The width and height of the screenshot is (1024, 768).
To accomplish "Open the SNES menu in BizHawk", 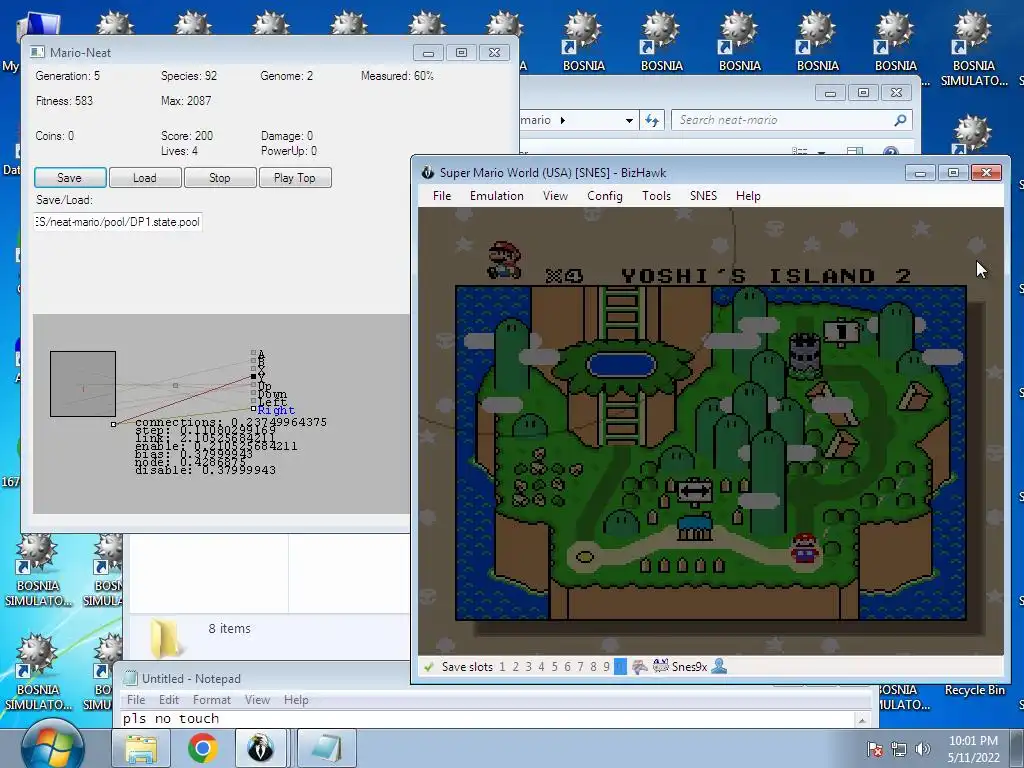I will click(x=703, y=196).
